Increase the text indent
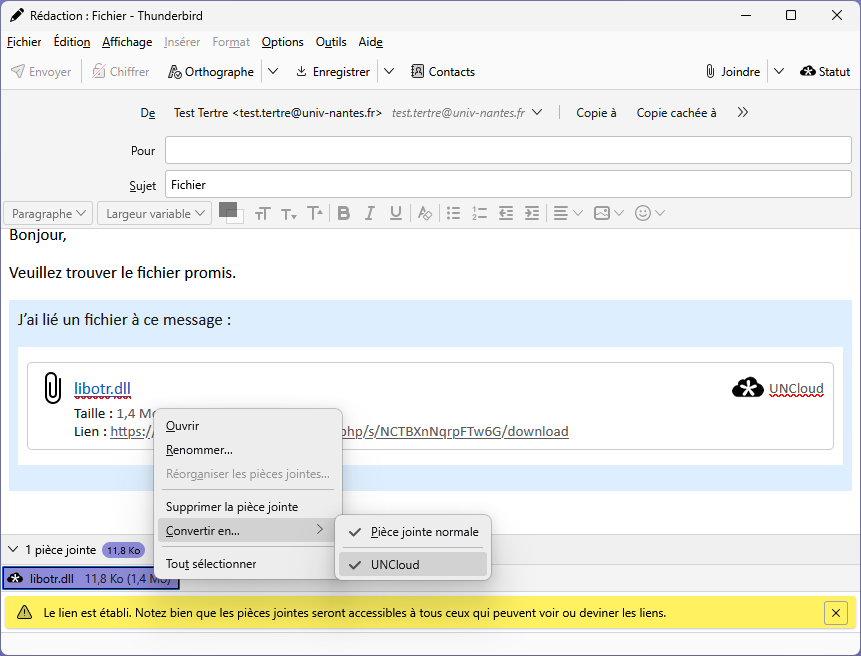 [531, 213]
